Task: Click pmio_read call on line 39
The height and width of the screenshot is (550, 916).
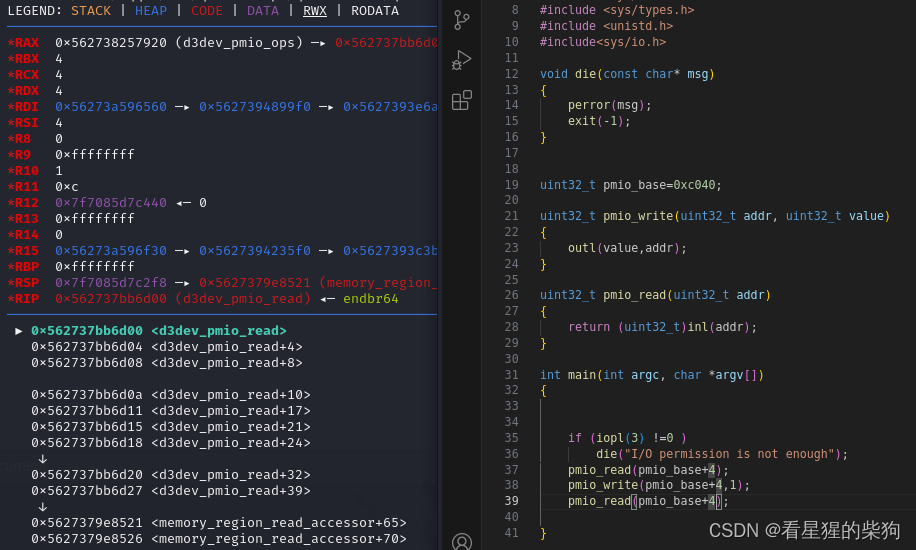Action: point(648,501)
